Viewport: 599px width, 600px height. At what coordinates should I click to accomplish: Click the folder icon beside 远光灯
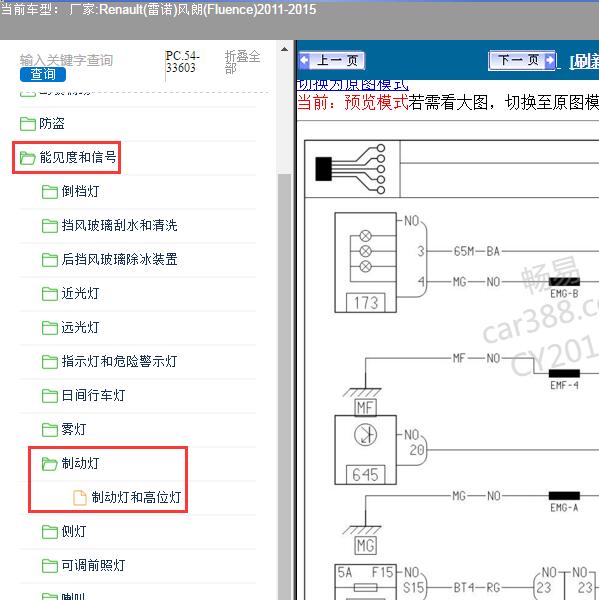pos(50,328)
